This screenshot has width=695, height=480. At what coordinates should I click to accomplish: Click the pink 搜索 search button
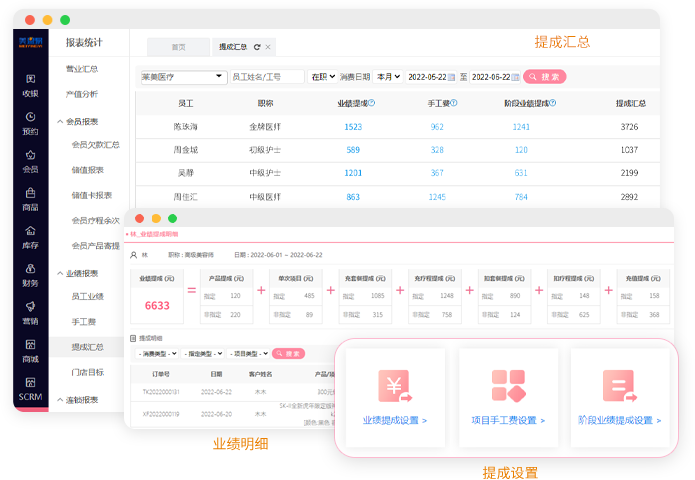tap(545, 77)
